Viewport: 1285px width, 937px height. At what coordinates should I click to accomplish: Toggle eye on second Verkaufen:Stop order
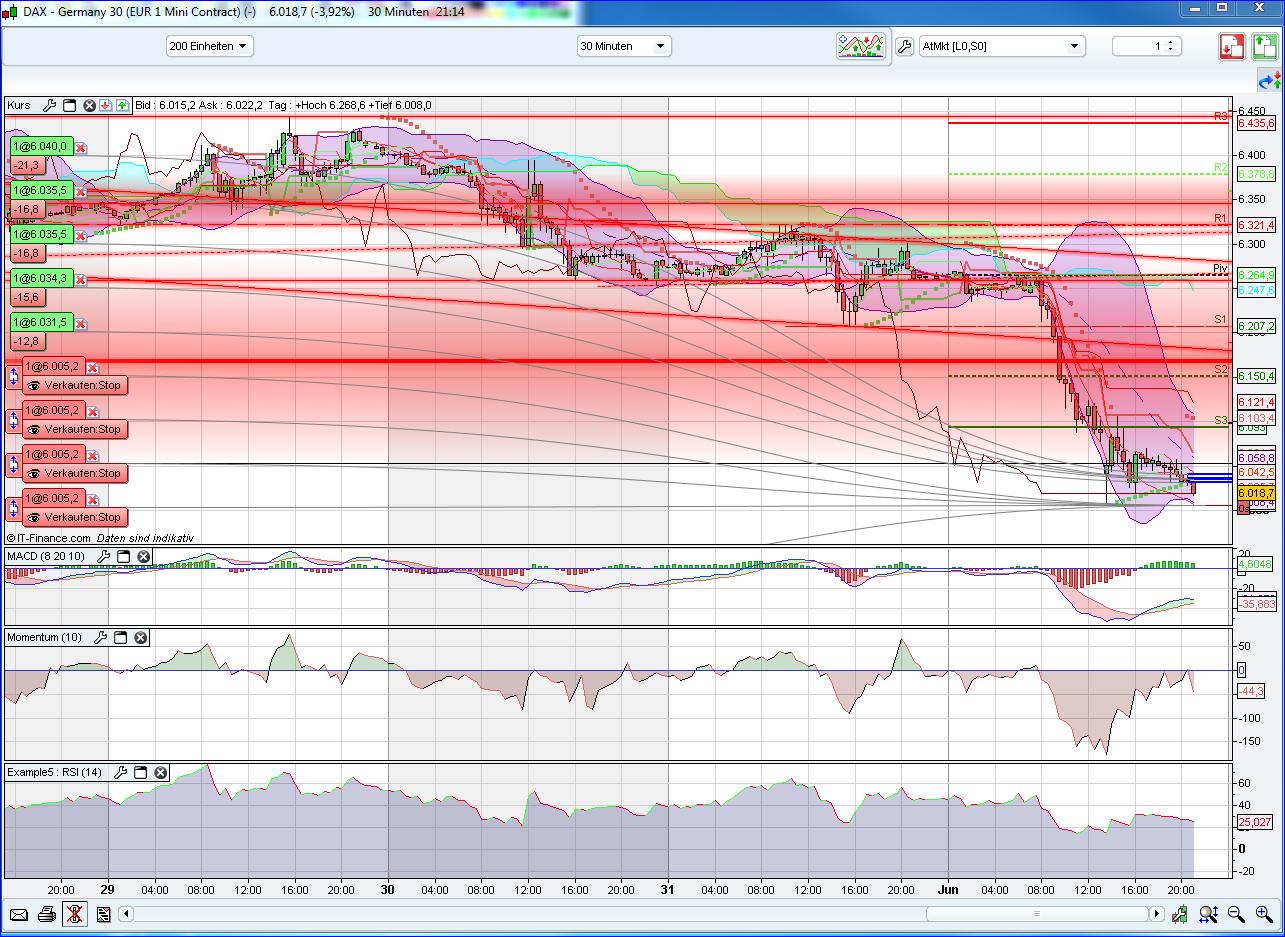point(34,429)
